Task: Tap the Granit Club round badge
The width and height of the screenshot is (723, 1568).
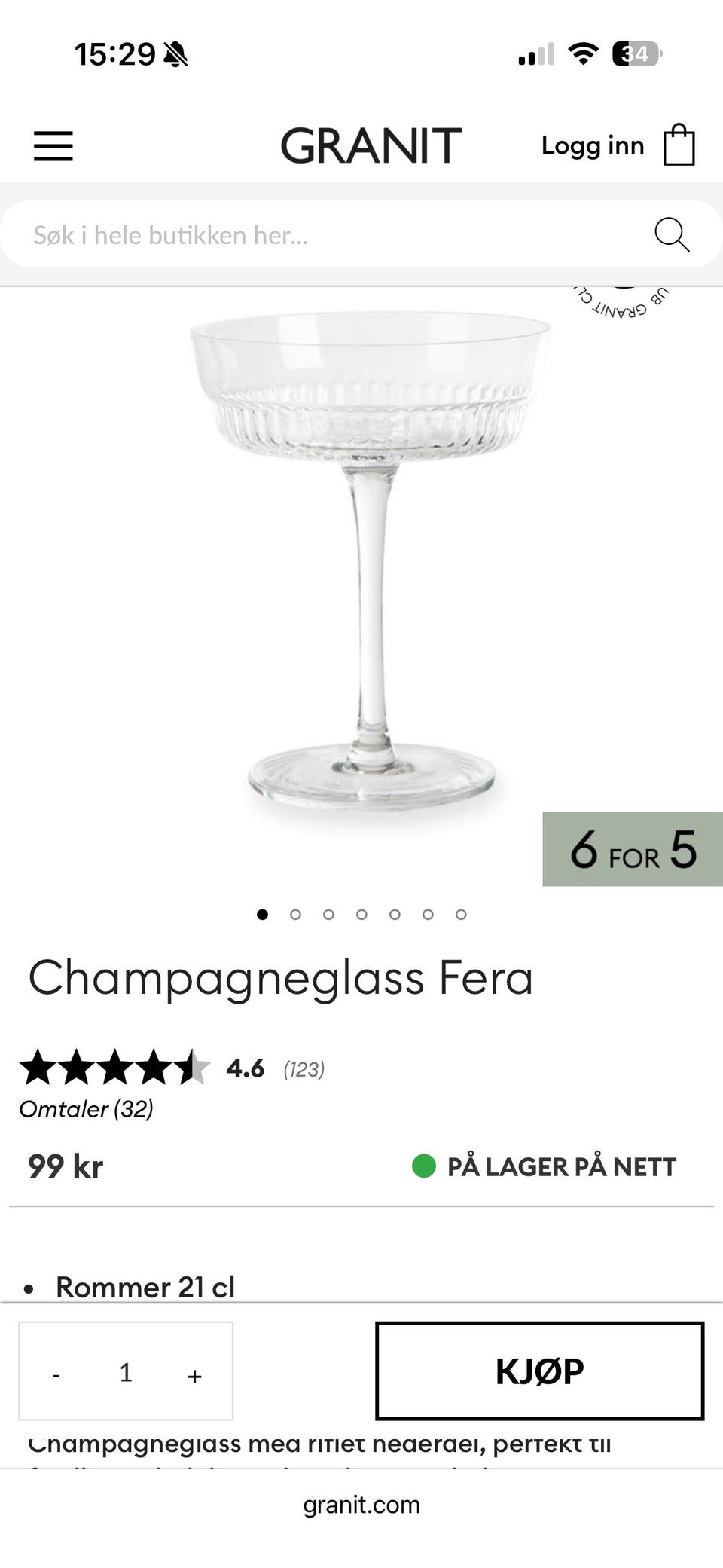Action: point(622,302)
